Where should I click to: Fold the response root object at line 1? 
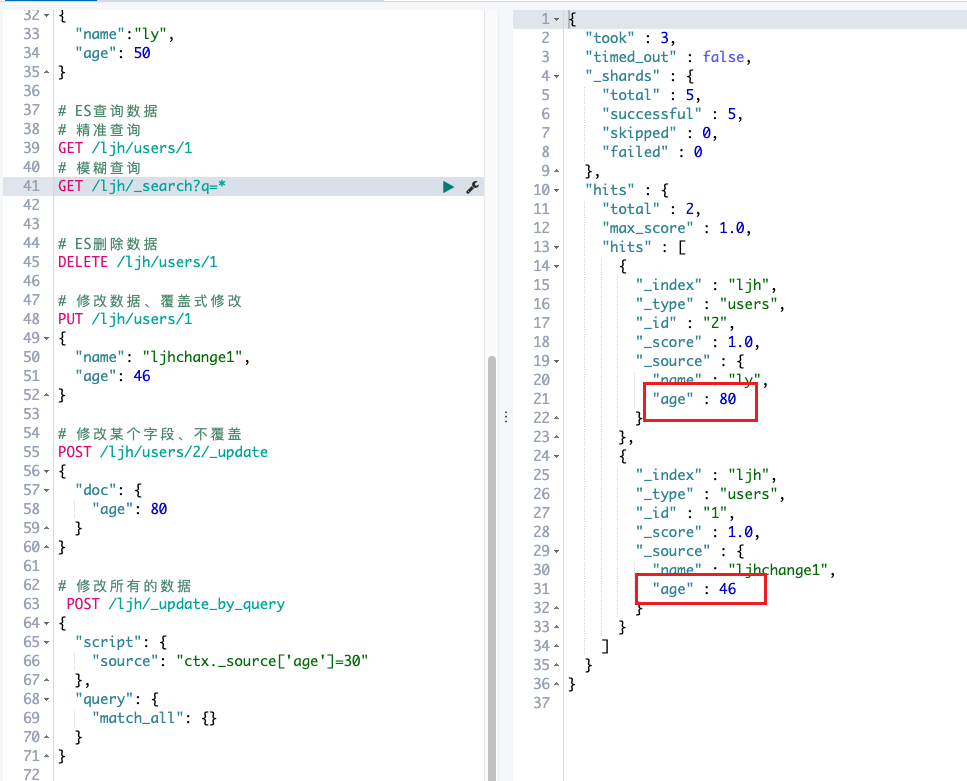pos(556,19)
